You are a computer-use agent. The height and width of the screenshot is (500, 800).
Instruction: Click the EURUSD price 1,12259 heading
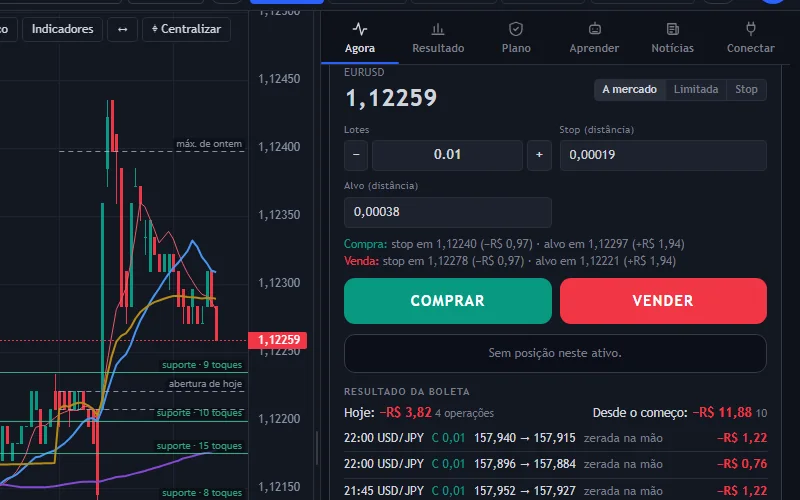391,98
